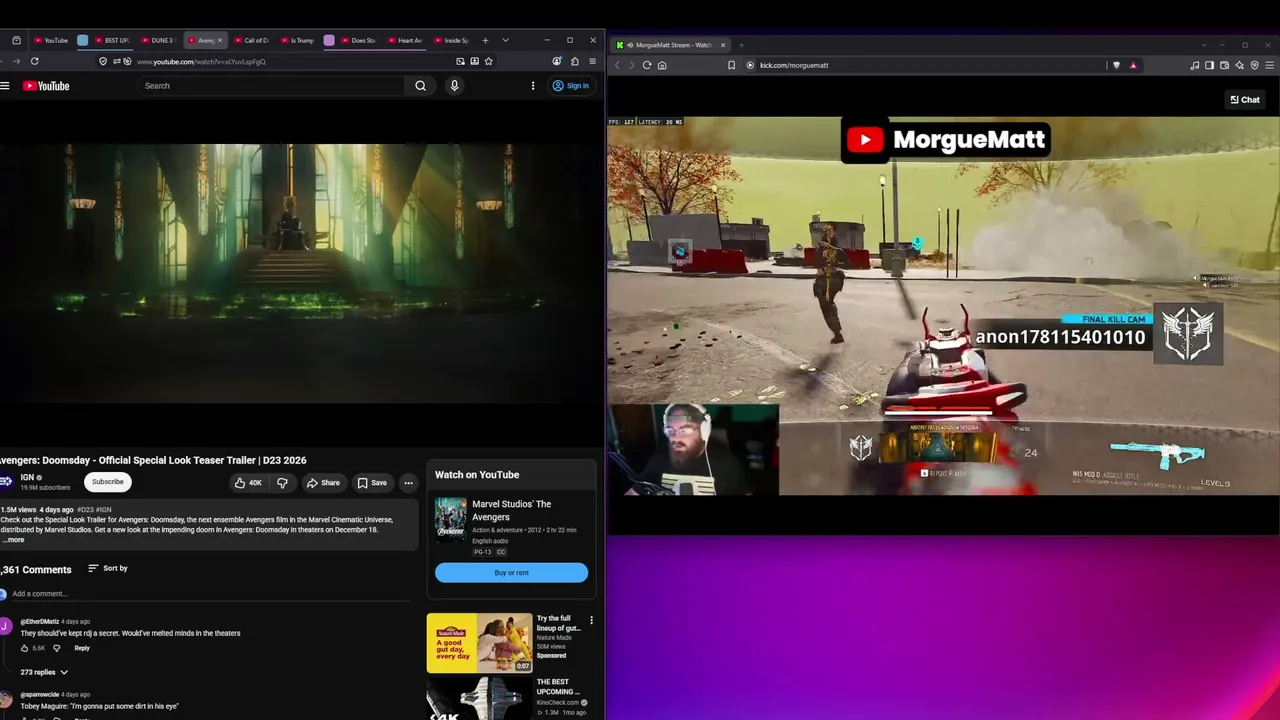Switch to the Call of Duty browser tab
The width and height of the screenshot is (1280, 720).
coord(252,40)
